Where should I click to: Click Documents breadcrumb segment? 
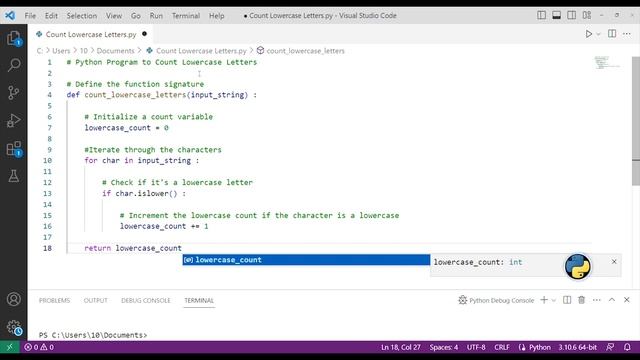[x=116, y=51]
